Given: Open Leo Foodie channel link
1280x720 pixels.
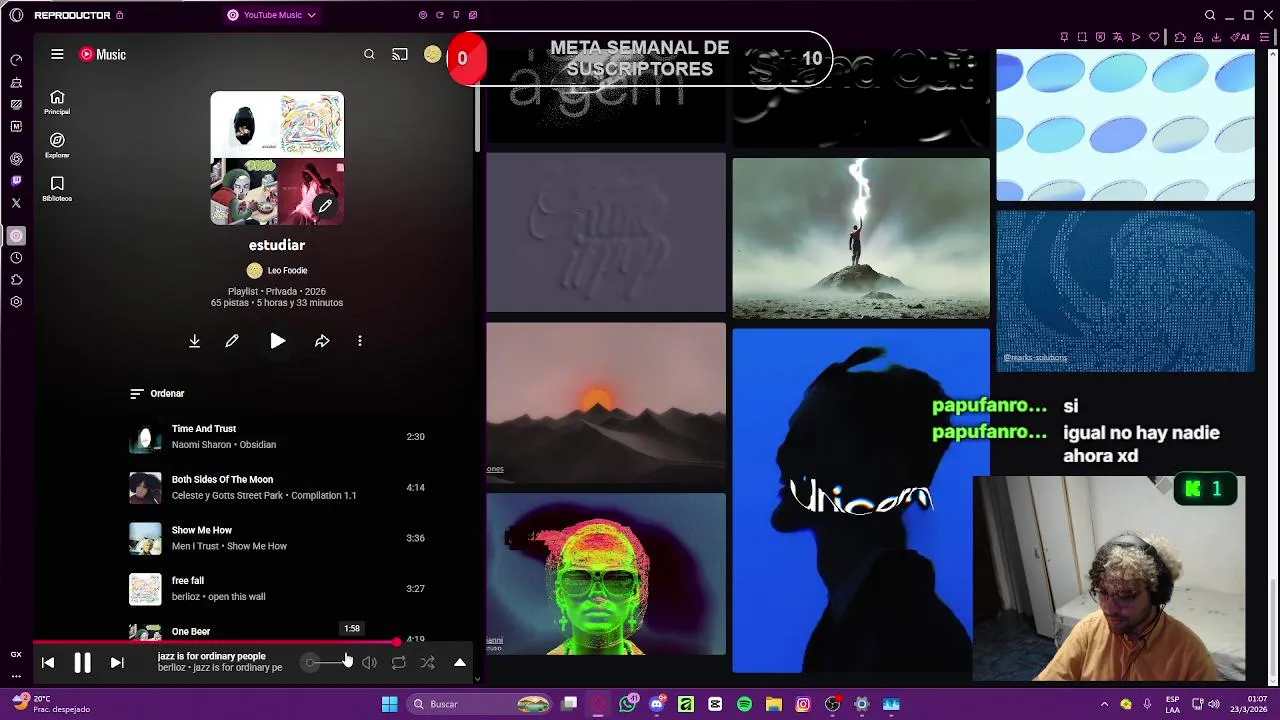Looking at the screenshot, I should point(277,270).
